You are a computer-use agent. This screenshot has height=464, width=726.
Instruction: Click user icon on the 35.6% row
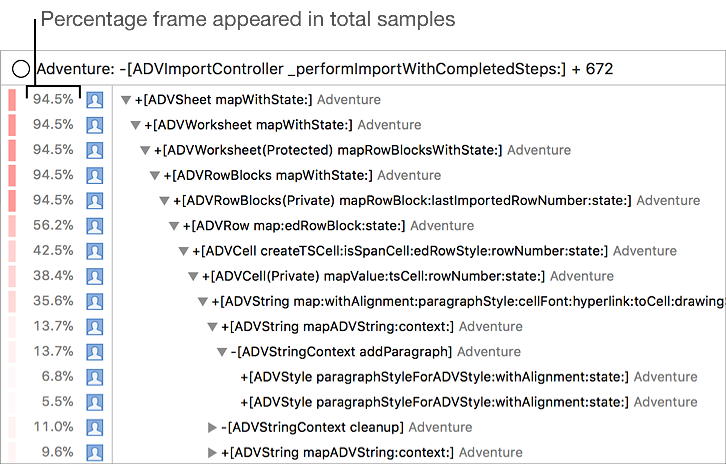(x=95, y=301)
